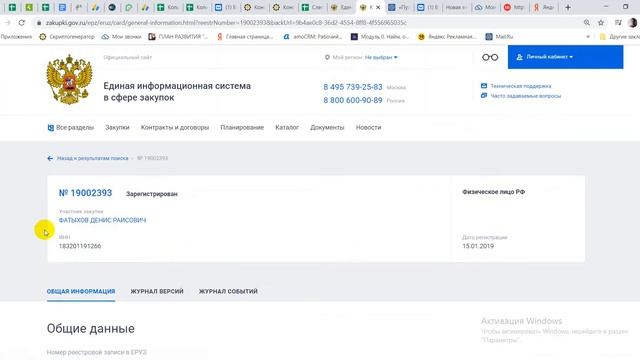Open the Модуль 0. Найм bookmark
Screen dimensions: 640x360
380,37
